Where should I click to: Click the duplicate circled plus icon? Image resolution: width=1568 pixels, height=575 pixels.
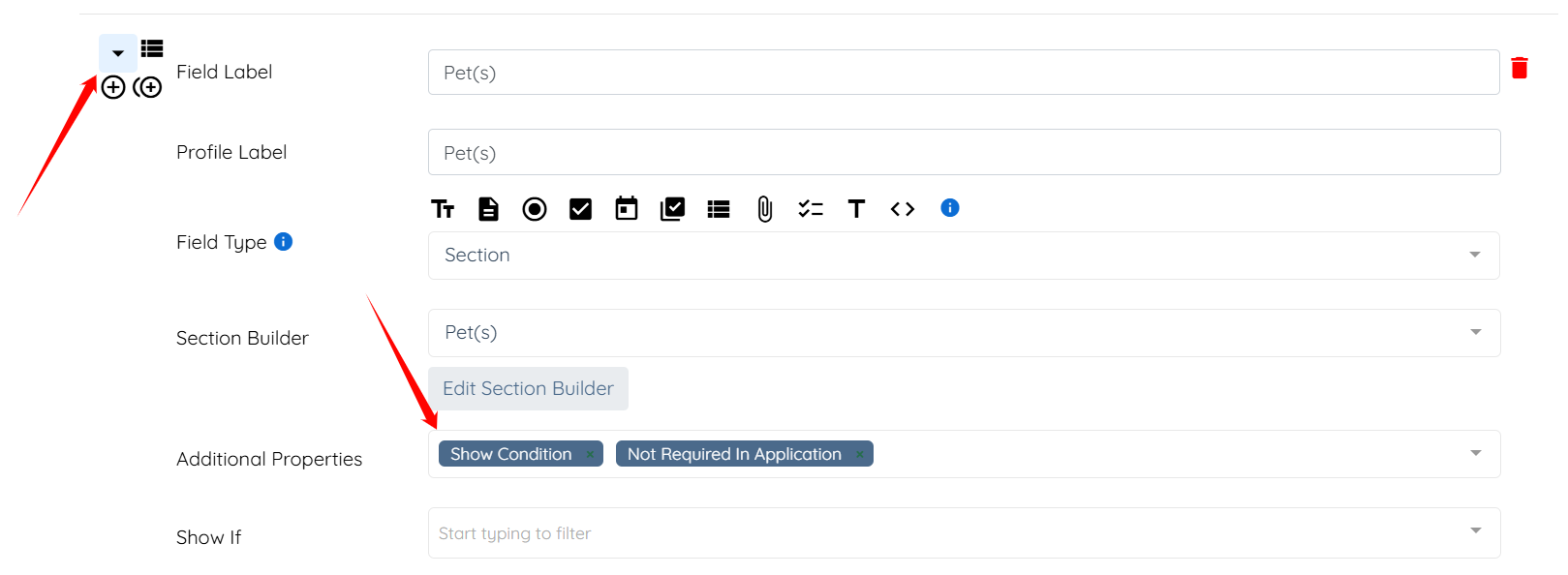pos(148,88)
